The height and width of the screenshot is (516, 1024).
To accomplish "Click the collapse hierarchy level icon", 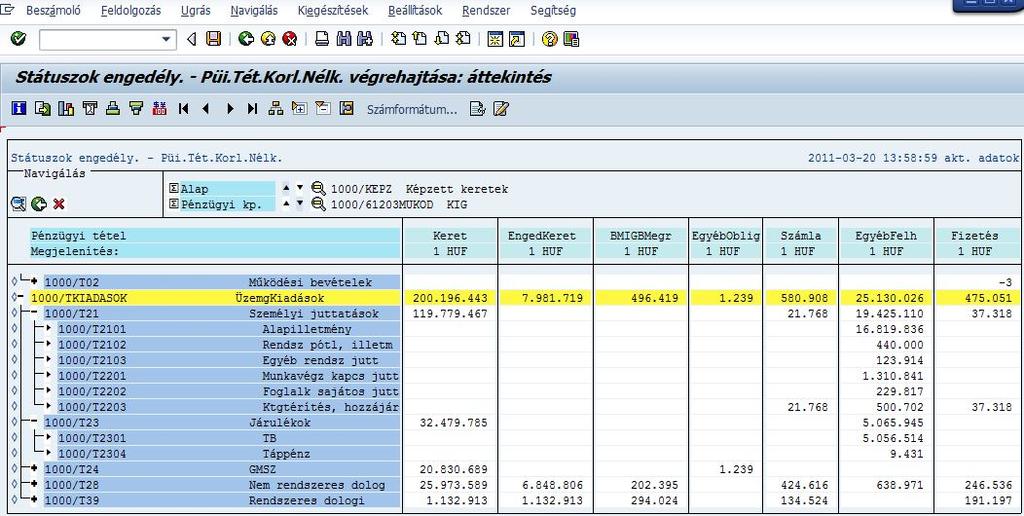I will (323, 108).
